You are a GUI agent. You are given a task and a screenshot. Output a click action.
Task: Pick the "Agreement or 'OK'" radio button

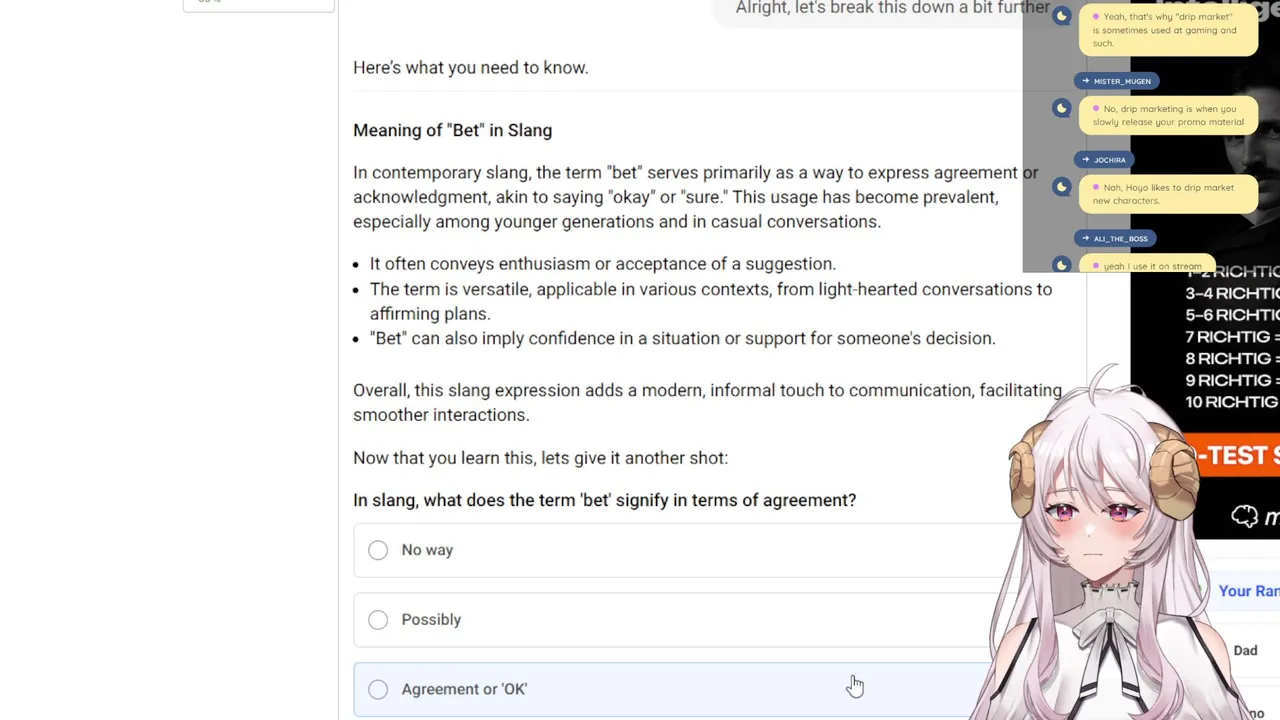(x=378, y=689)
